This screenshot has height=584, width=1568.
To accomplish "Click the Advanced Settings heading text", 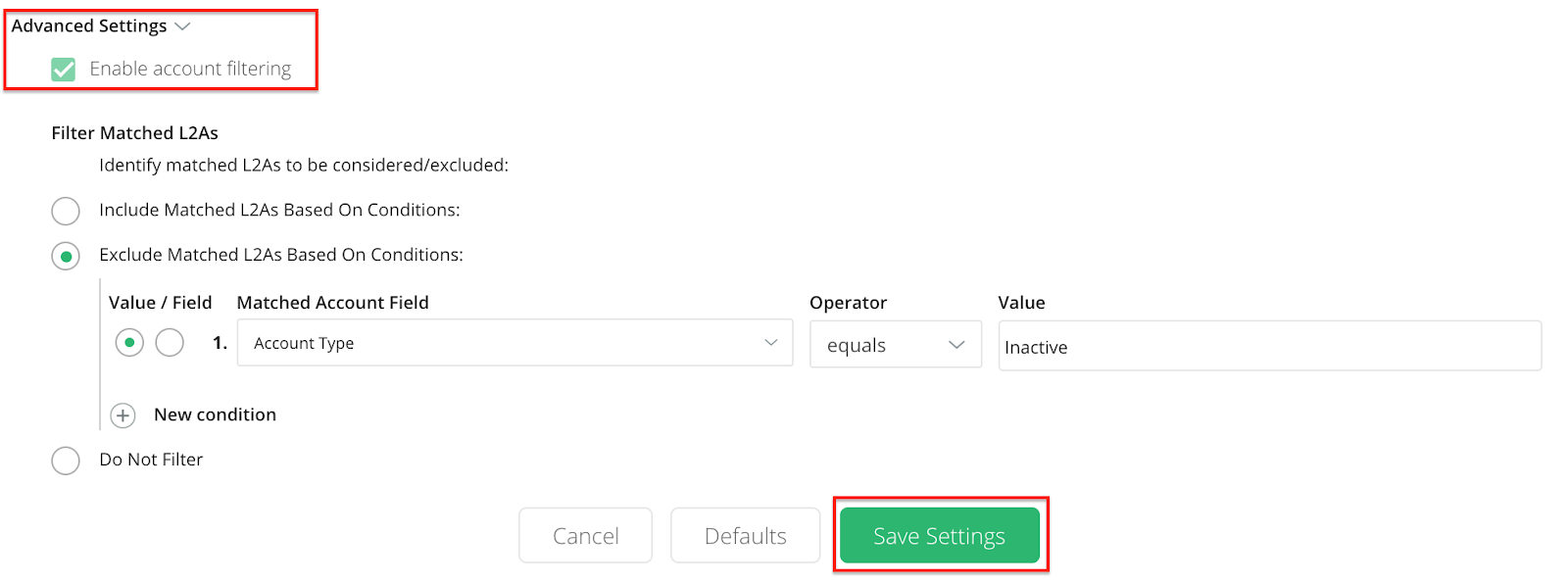I will 89,26.
